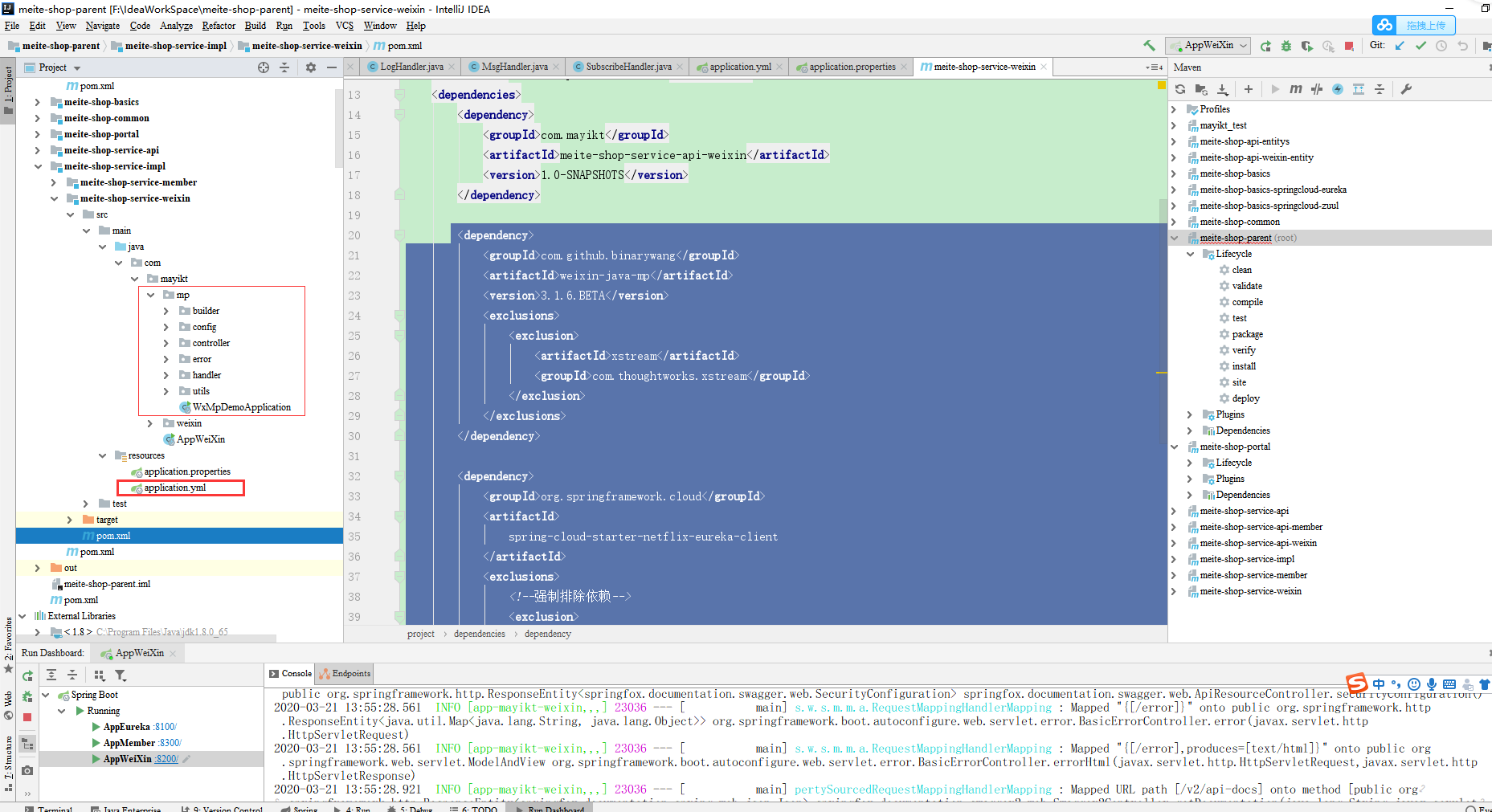Viewport: 1492px width, 812px height.
Task: Open the AppEureka :8100/ link
Action: coord(165,727)
